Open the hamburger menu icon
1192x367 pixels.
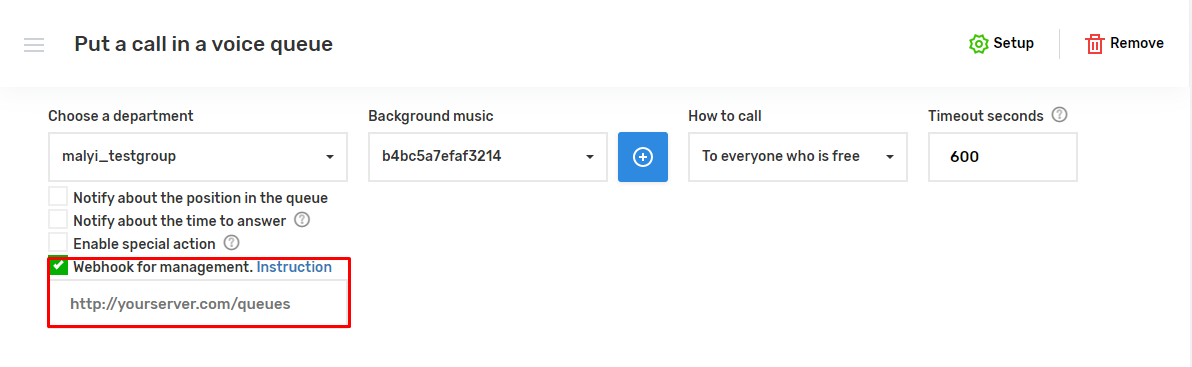(33, 45)
